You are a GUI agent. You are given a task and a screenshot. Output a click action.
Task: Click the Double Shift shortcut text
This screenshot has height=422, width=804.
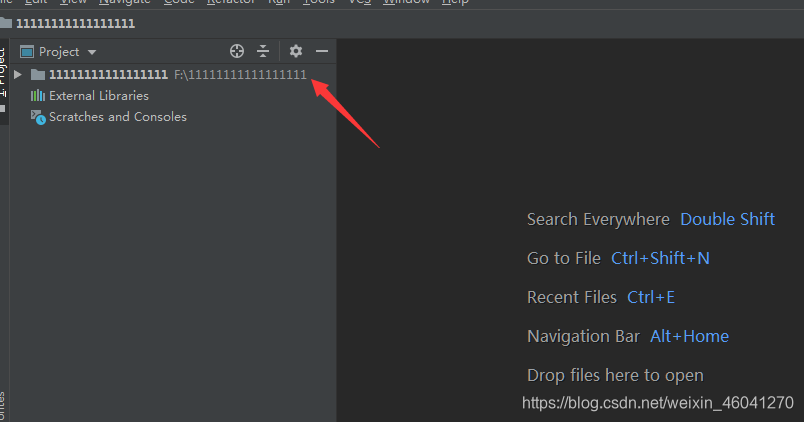pos(727,219)
